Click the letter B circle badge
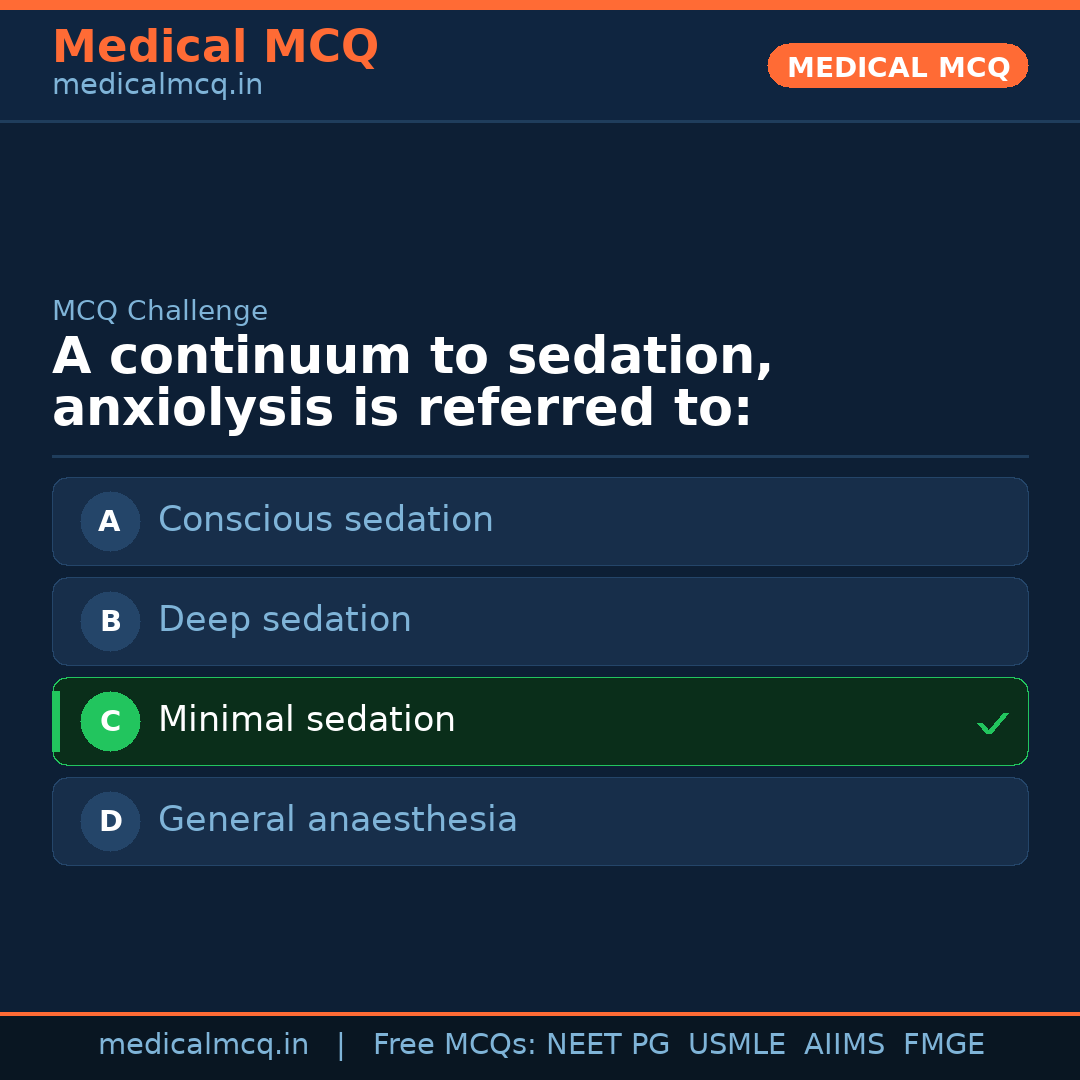The height and width of the screenshot is (1080, 1080). 110,621
